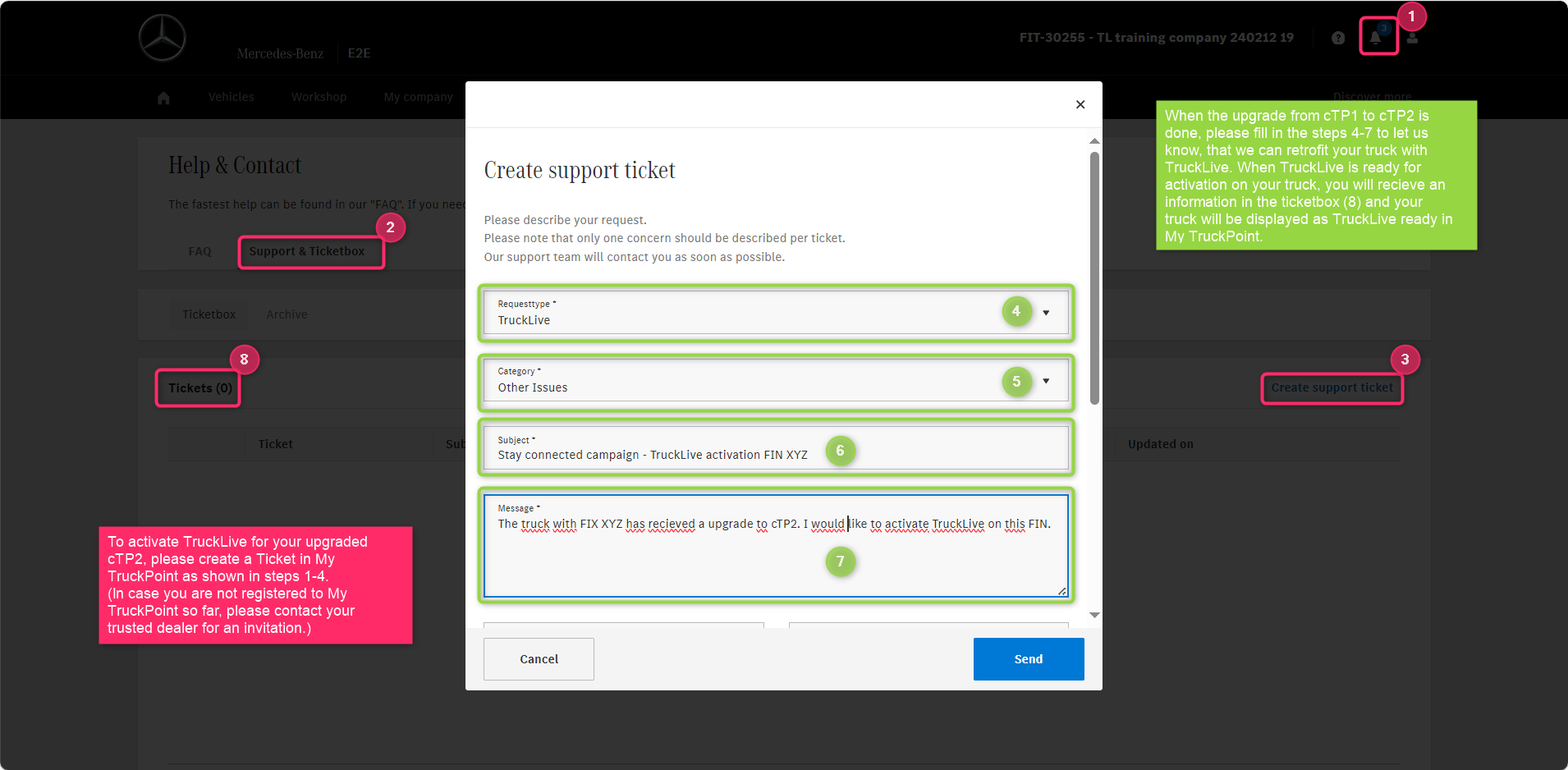Expand the Requesttype dropdown

[1045, 313]
